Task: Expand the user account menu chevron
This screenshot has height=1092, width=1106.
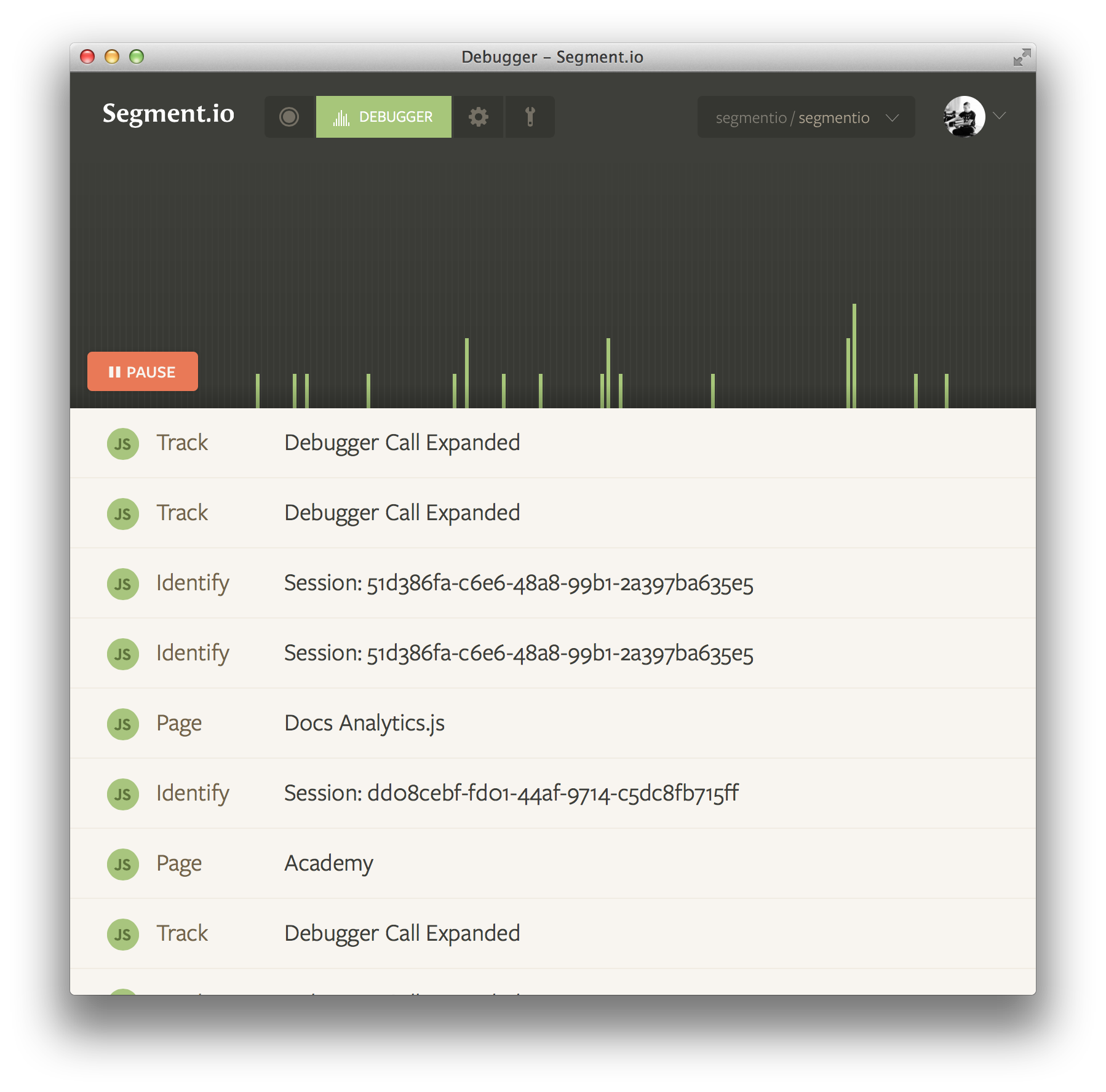Action: click(1000, 116)
